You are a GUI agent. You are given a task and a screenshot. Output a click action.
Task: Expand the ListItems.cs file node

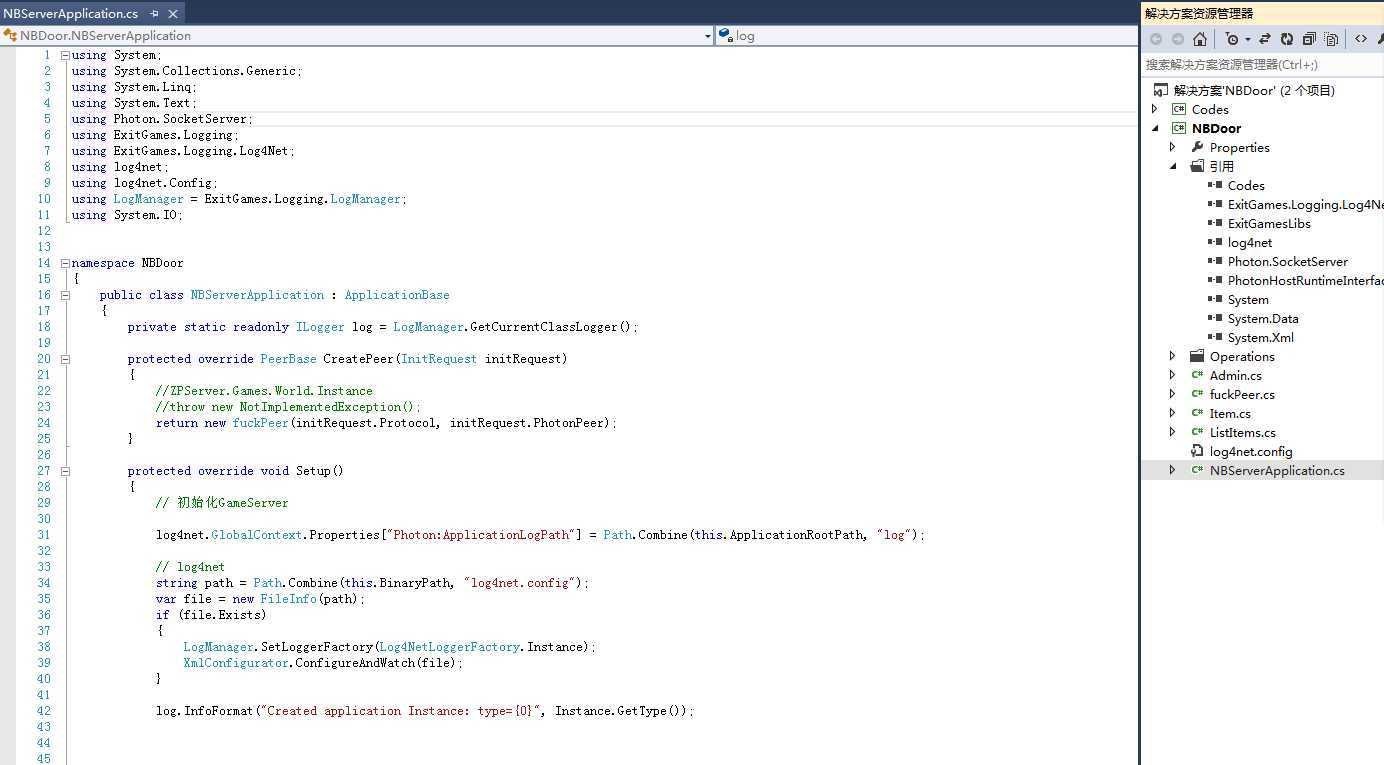1173,432
